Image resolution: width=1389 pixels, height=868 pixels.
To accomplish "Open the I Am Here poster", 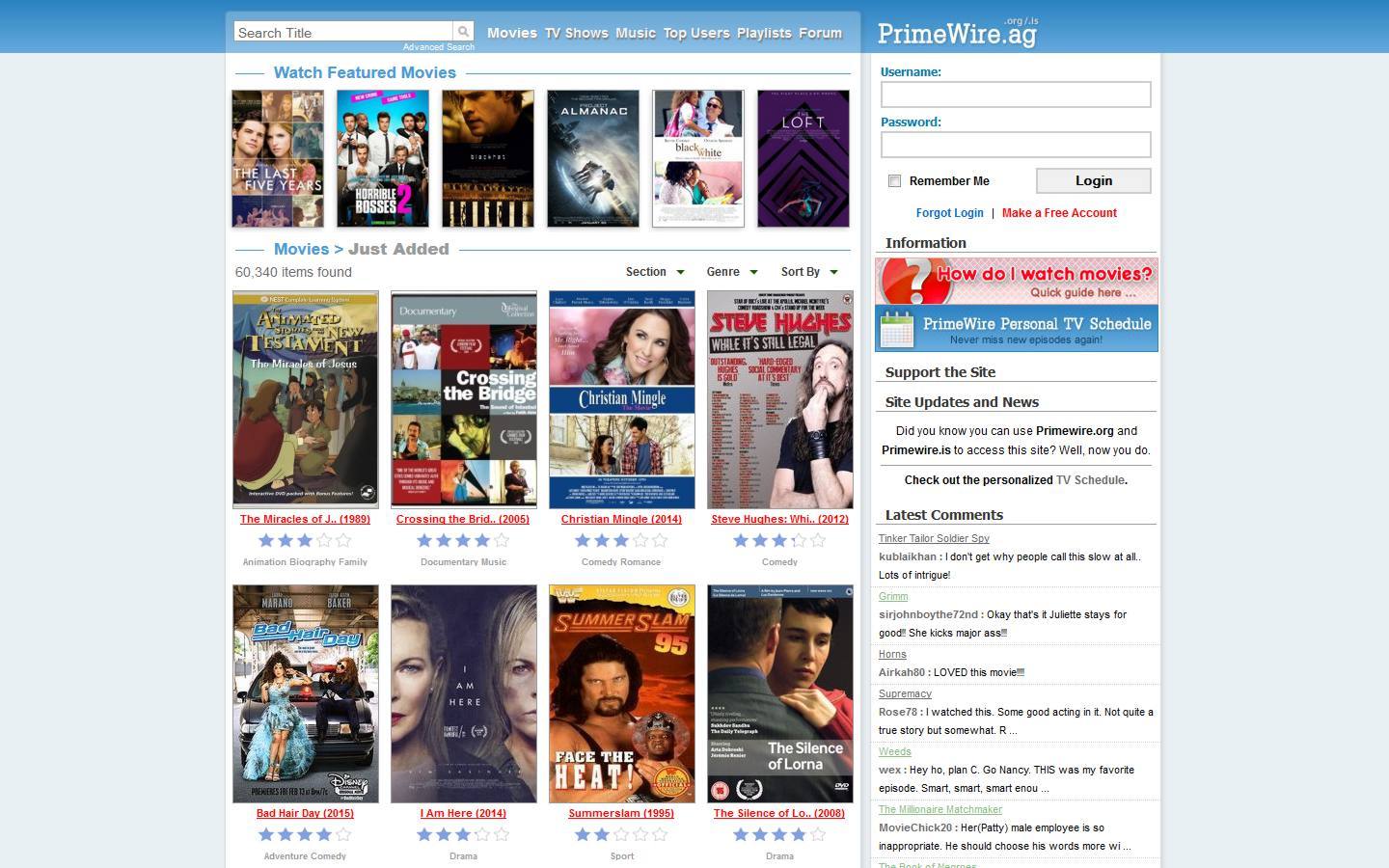I will tap(464, 694).
